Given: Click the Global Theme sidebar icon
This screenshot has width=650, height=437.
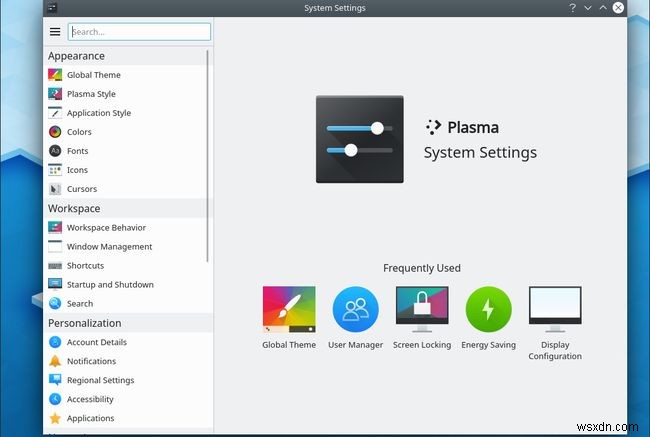Looking at the screenshot, I should [55, 75].
